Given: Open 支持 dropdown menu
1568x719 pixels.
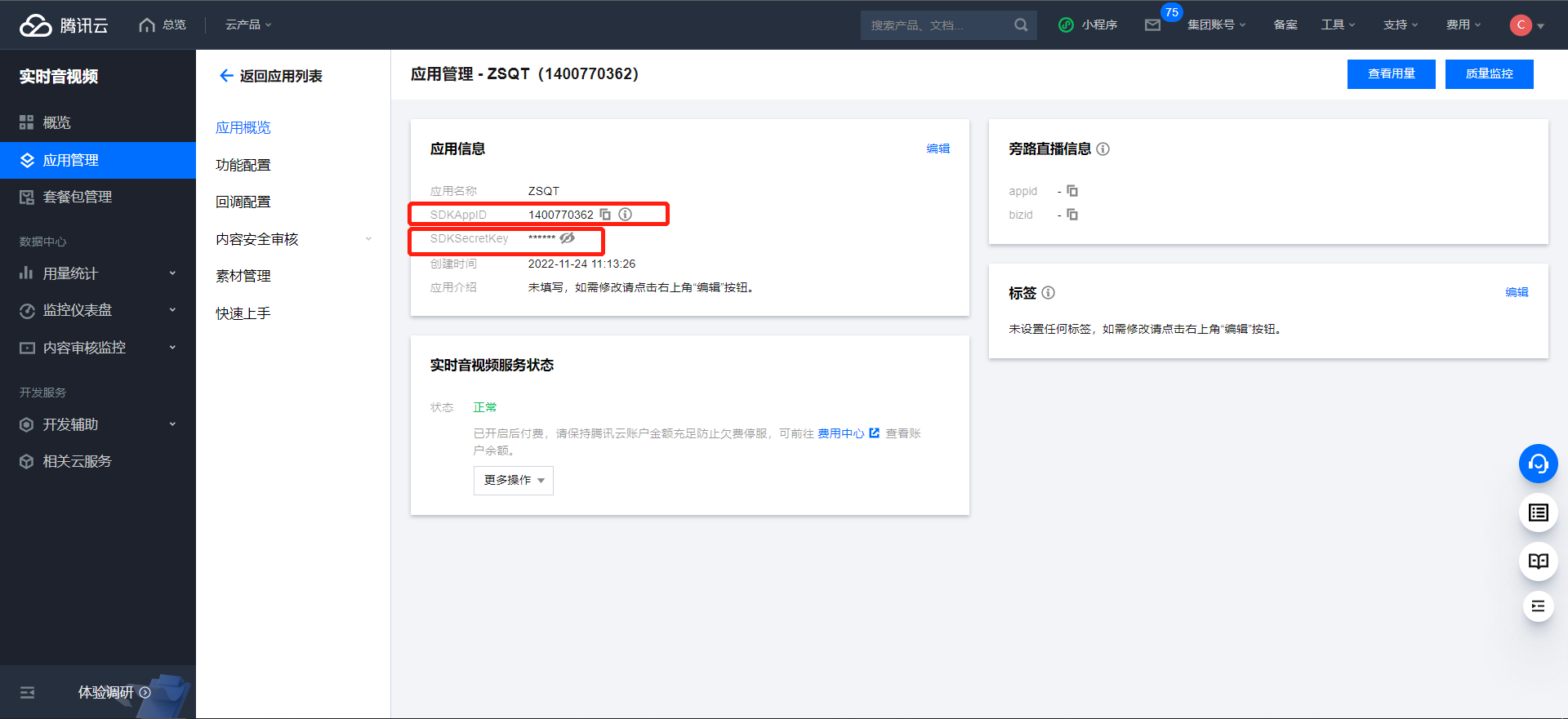Looking at the screenshot, I should (1401, 25).
